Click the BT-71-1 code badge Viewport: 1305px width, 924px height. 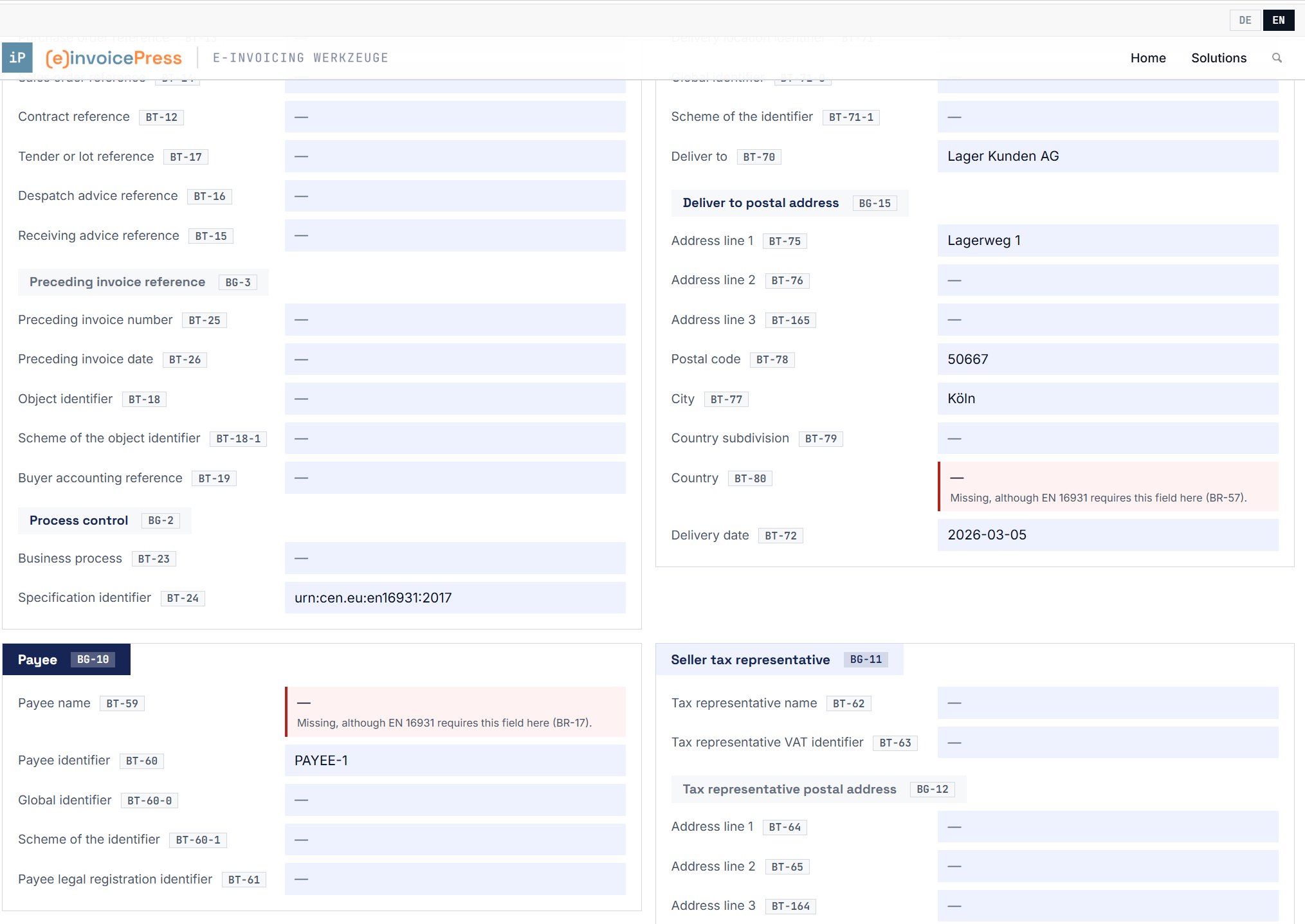851,117
